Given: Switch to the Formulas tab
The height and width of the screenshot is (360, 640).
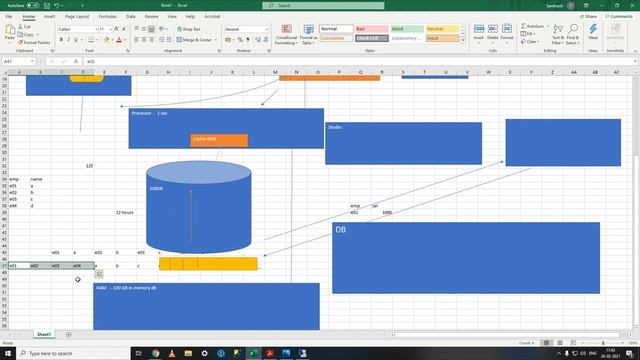Looking at the screenshot, I should click(107, 16).
